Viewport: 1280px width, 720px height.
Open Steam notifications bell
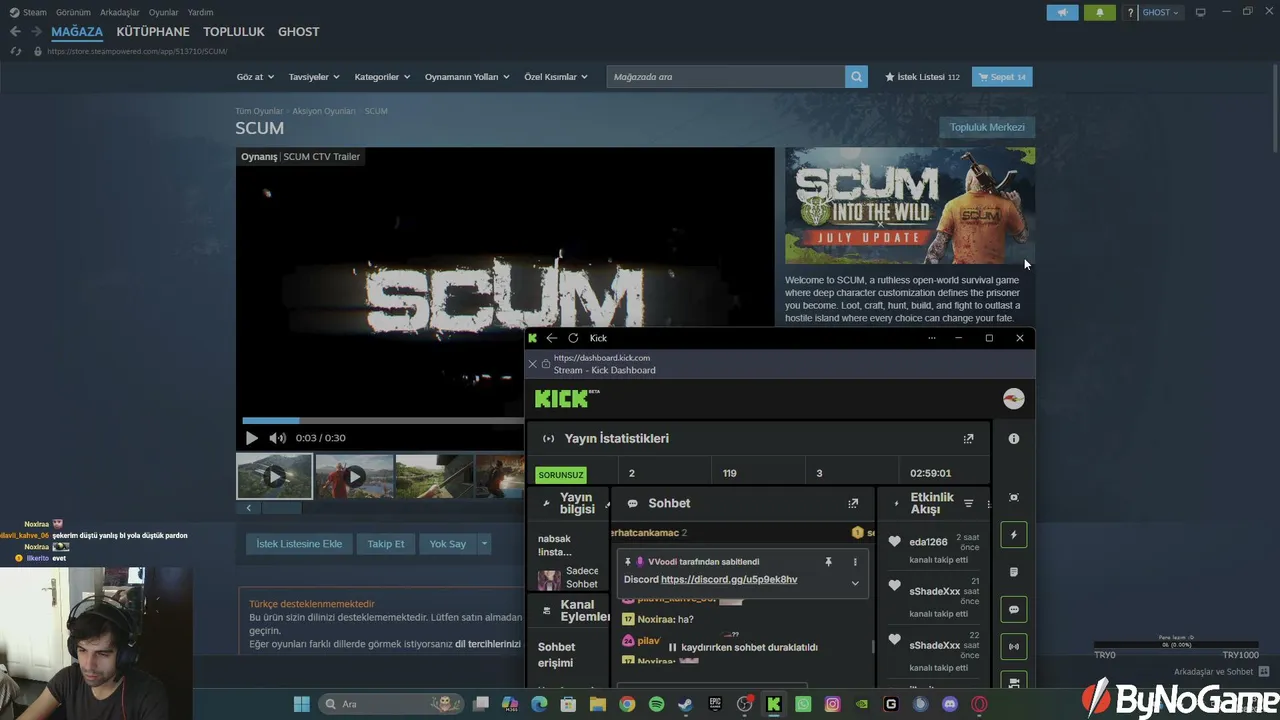[1100, 12]
